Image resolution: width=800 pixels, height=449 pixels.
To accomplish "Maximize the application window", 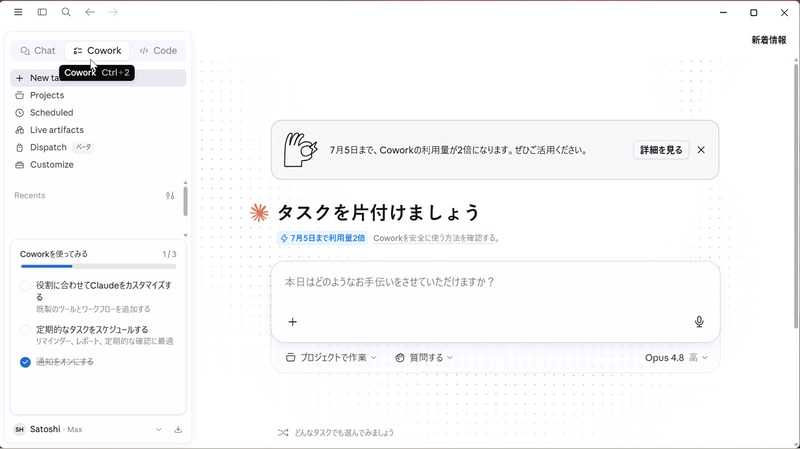I will 754,12.
